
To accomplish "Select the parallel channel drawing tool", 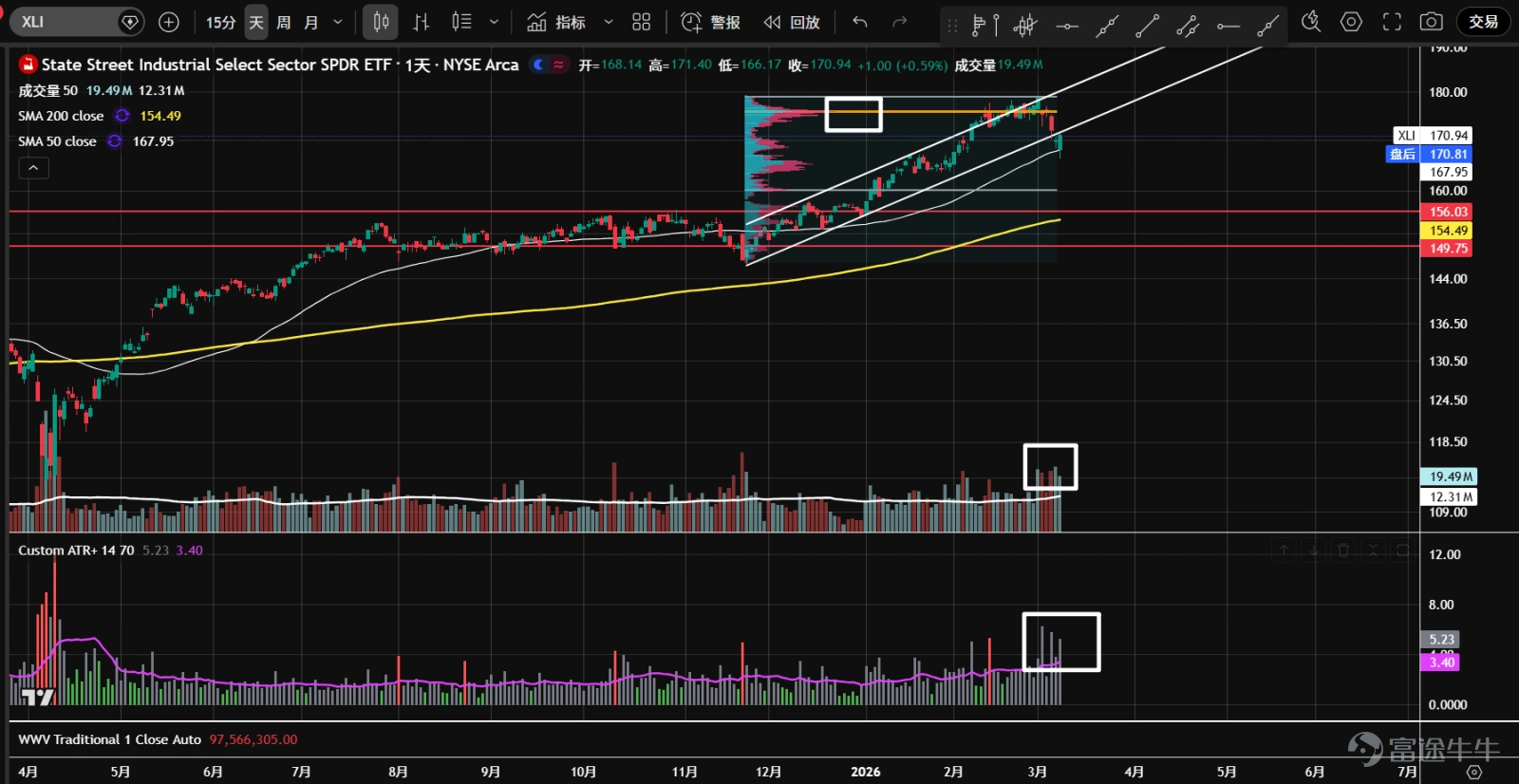I will coord(1188,26).
